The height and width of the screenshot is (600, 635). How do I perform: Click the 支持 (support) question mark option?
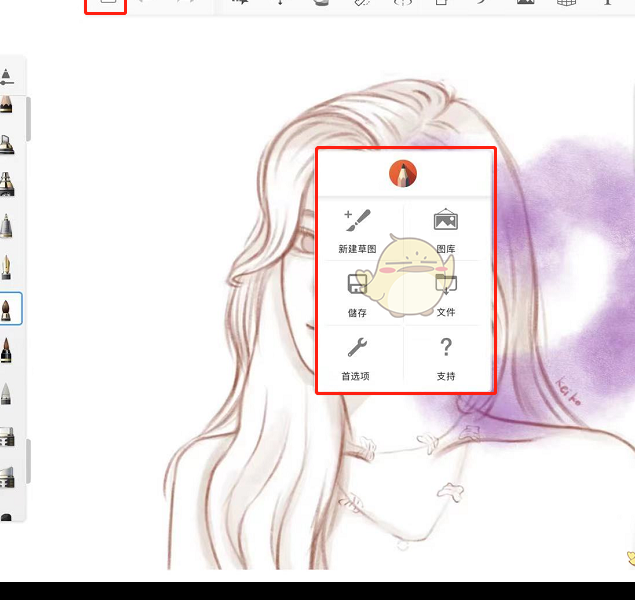coord(446,359)
